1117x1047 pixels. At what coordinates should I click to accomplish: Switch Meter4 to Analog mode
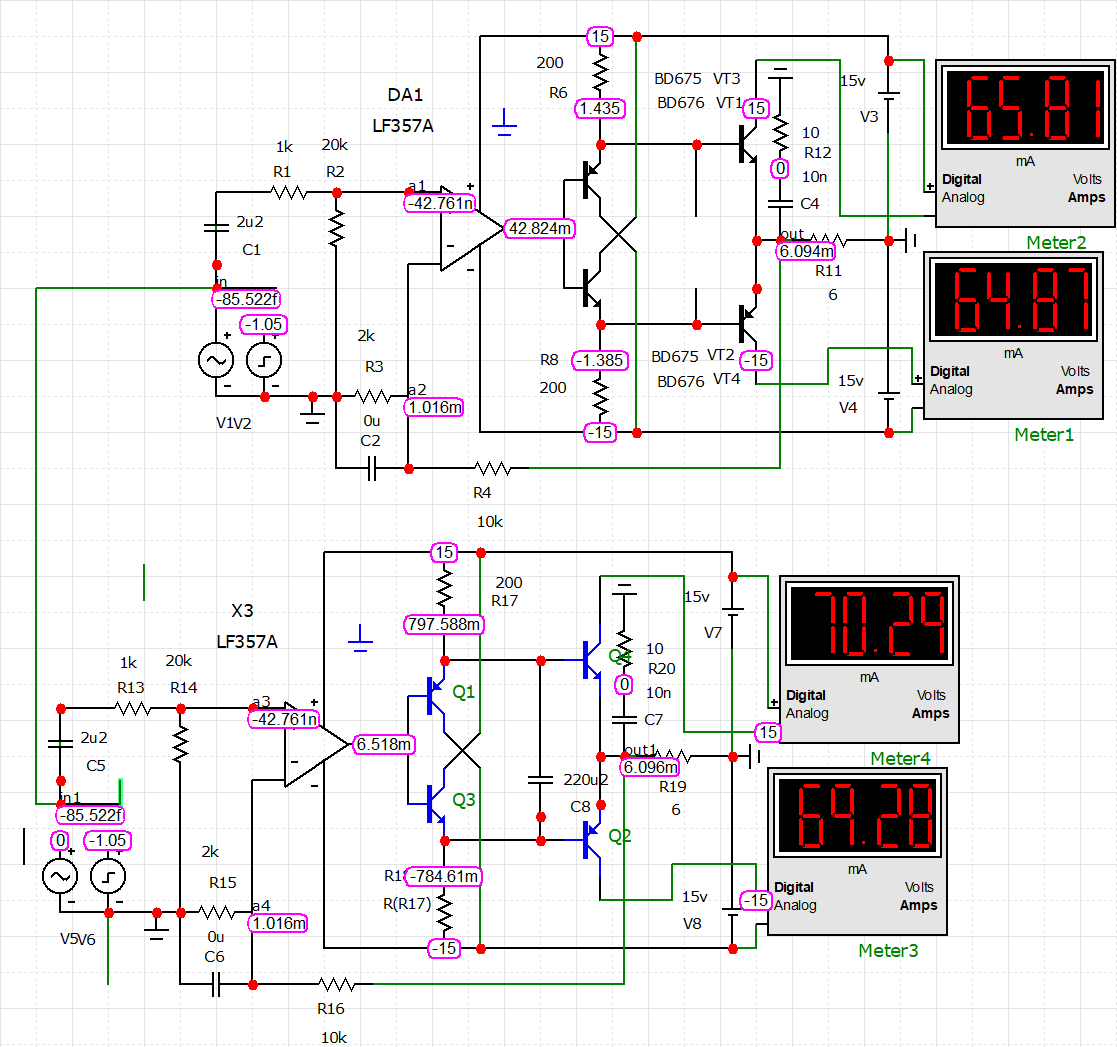tap(806, 713)
